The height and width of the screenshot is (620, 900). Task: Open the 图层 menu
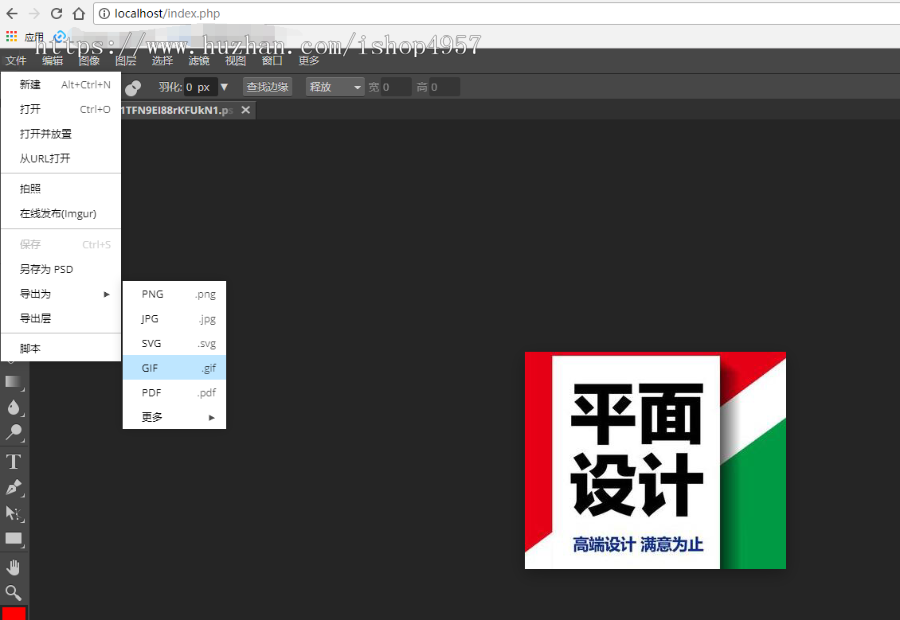124,60
